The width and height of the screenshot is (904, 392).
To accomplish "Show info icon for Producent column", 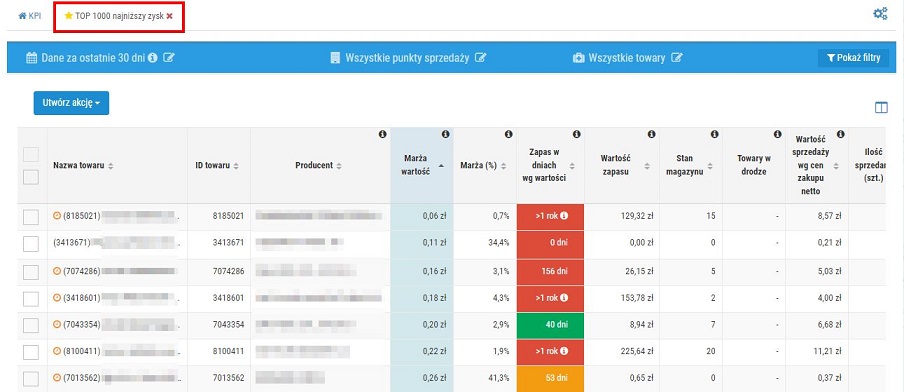I will pyautogui.click(x=382, y=134).
